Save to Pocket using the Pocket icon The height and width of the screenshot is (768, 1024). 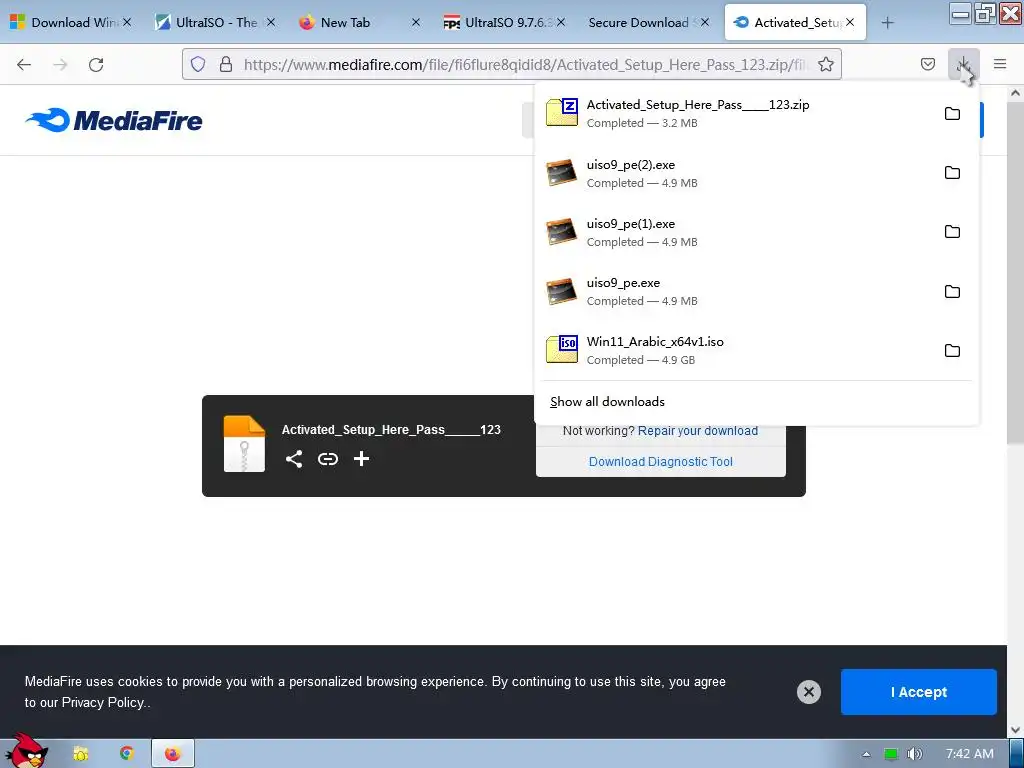click(927, 64)
